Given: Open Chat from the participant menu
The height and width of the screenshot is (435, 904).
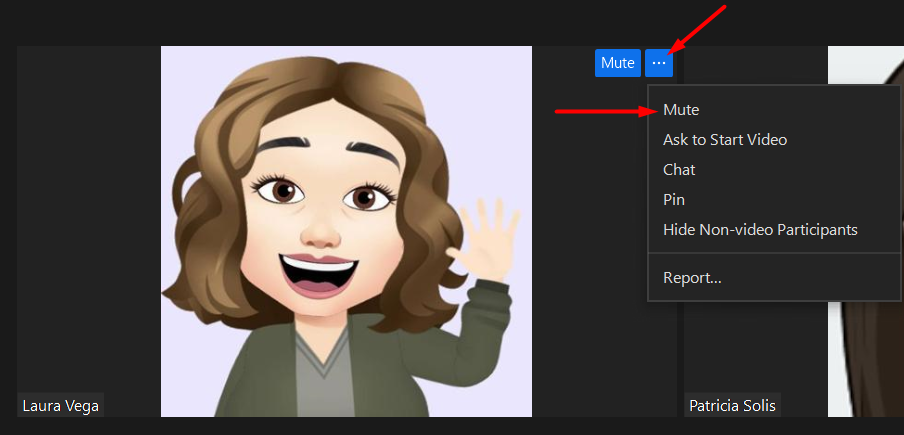Looking at the screenshot, I should click(774, 169).
